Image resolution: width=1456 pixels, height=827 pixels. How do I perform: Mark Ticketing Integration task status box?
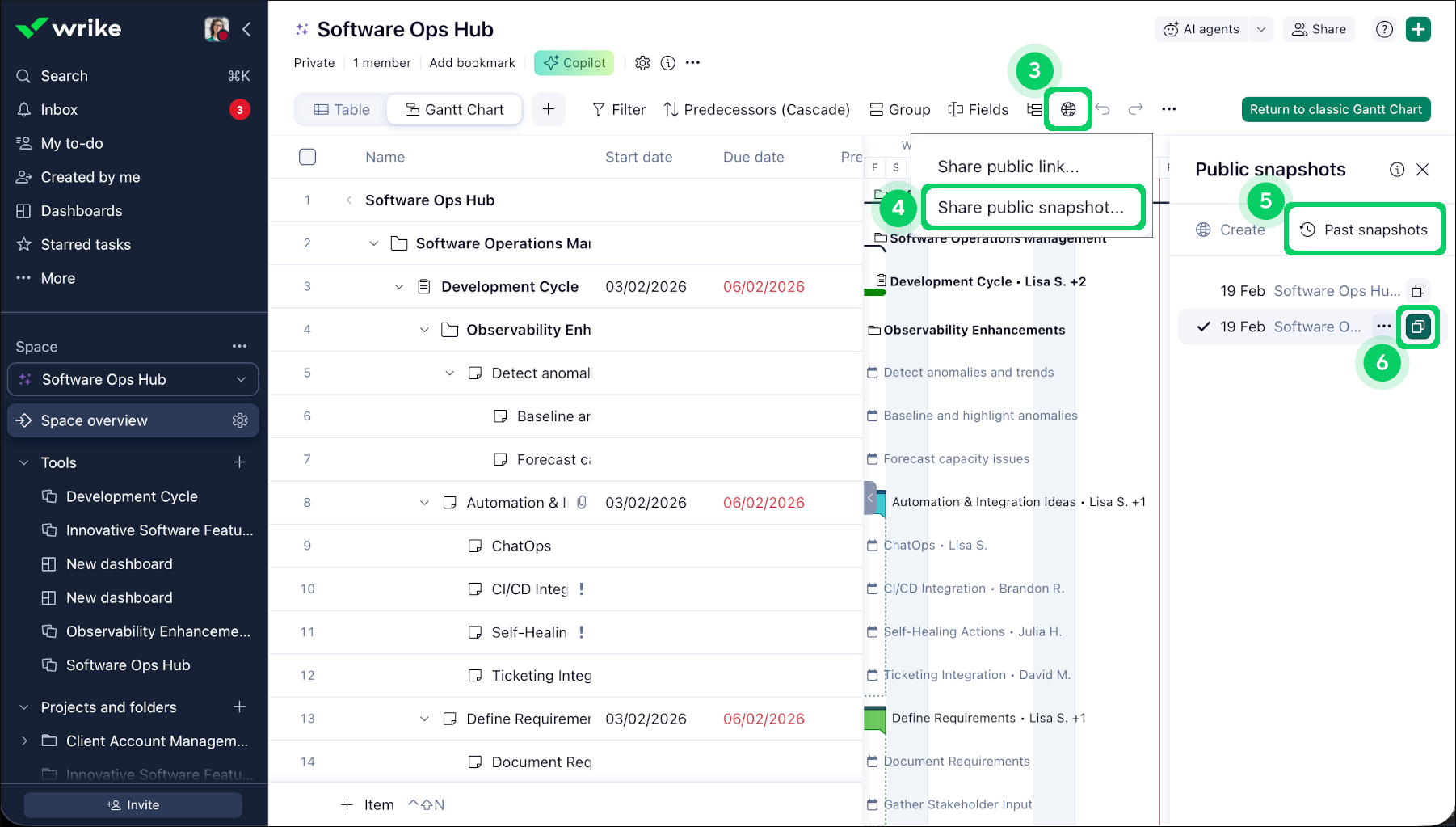475,676
